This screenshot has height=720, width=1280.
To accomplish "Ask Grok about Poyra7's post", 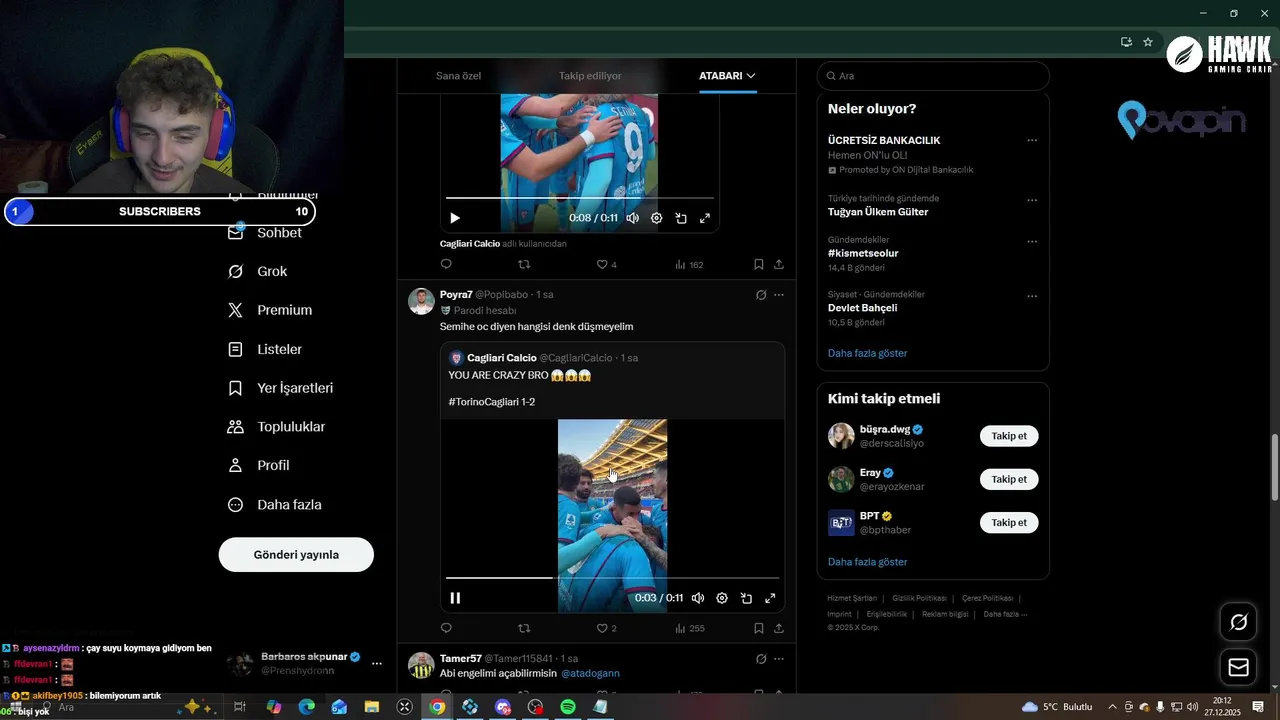I will 761,295.
